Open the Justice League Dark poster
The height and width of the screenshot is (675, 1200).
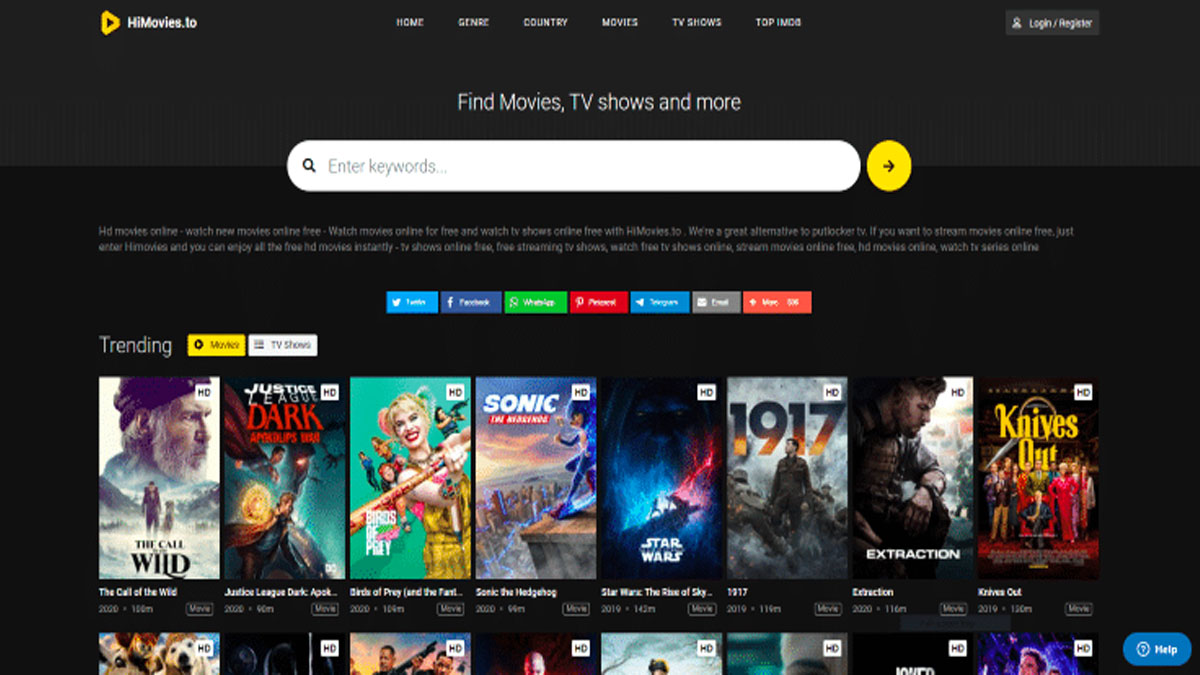point(285,478)
